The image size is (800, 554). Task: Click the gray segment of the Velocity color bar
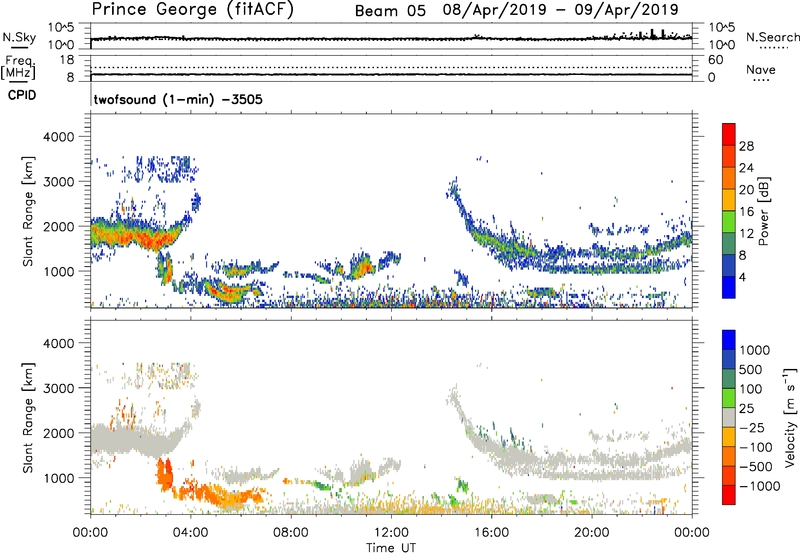click(x=729, y=418)
